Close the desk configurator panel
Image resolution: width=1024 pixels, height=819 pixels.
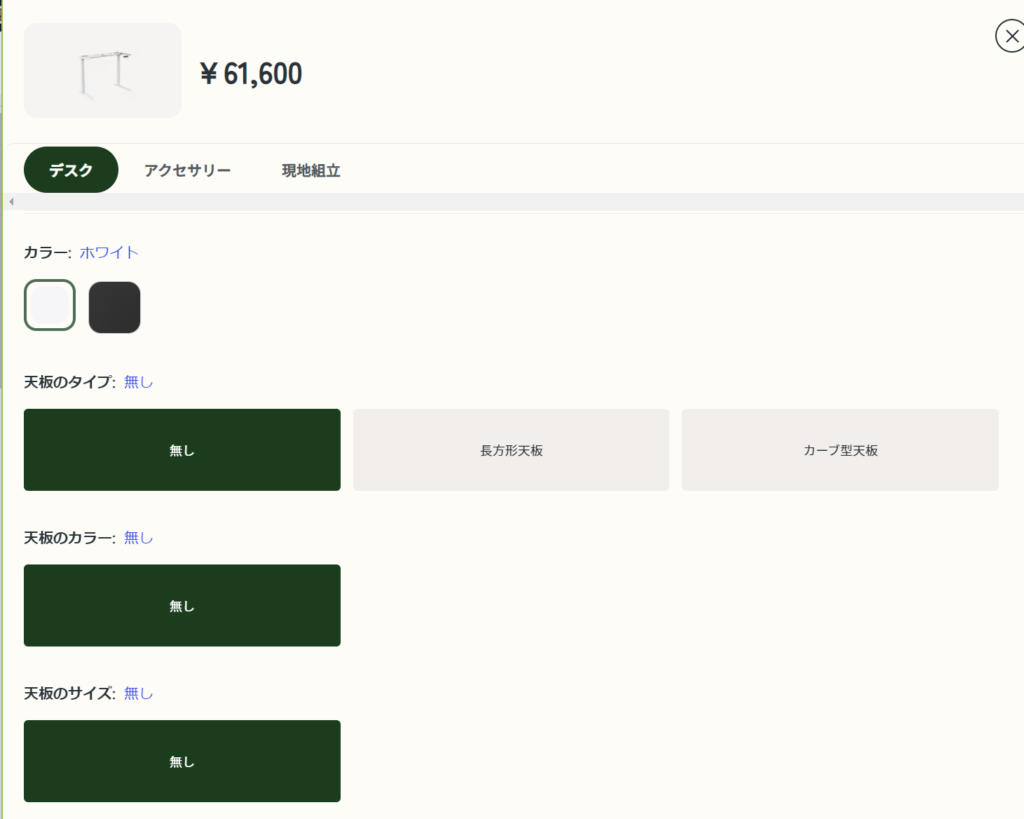click(1011, 36)
